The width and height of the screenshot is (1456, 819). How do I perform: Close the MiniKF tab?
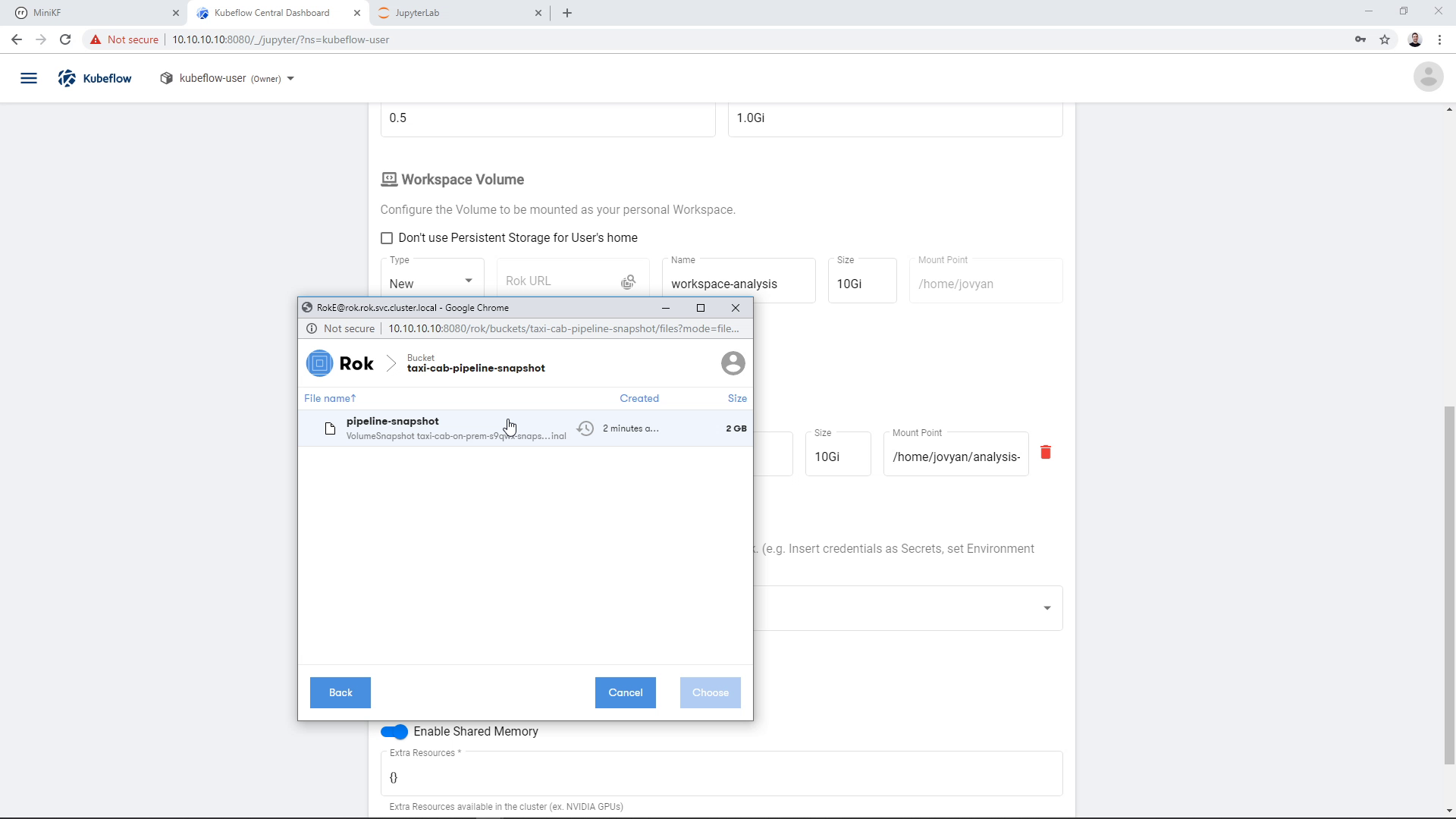176,13
